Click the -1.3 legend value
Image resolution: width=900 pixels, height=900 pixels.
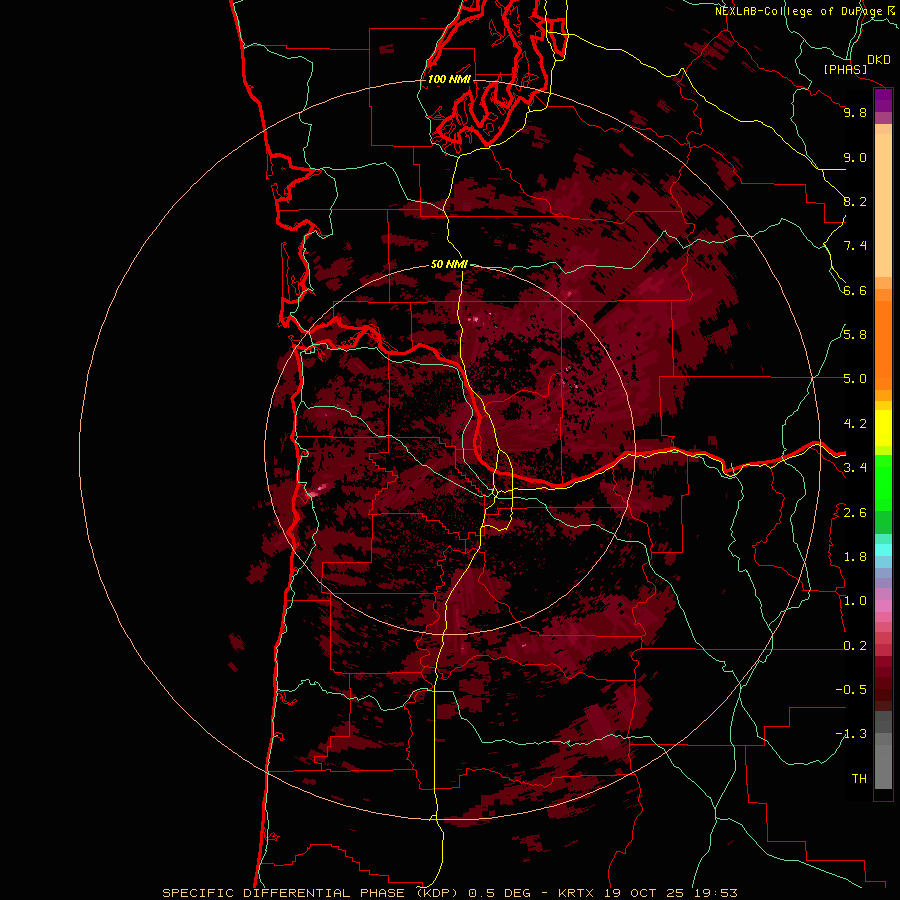tap(851, 734)
